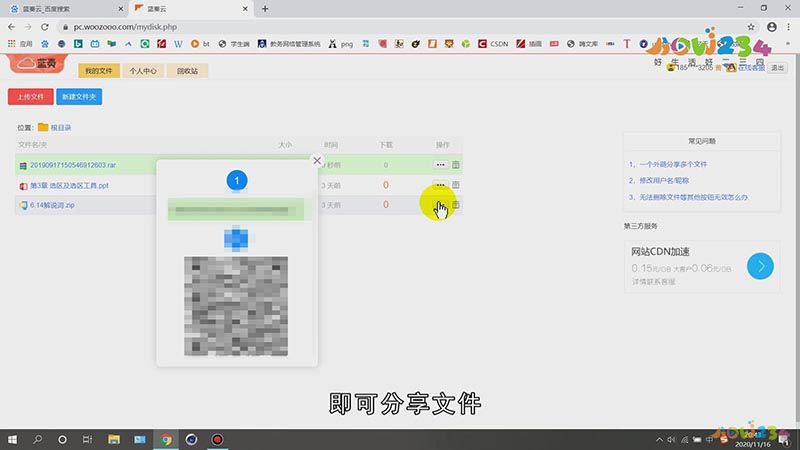Reload the page with the refresh icon
The image size is (800, 450).
pos(45,27)
